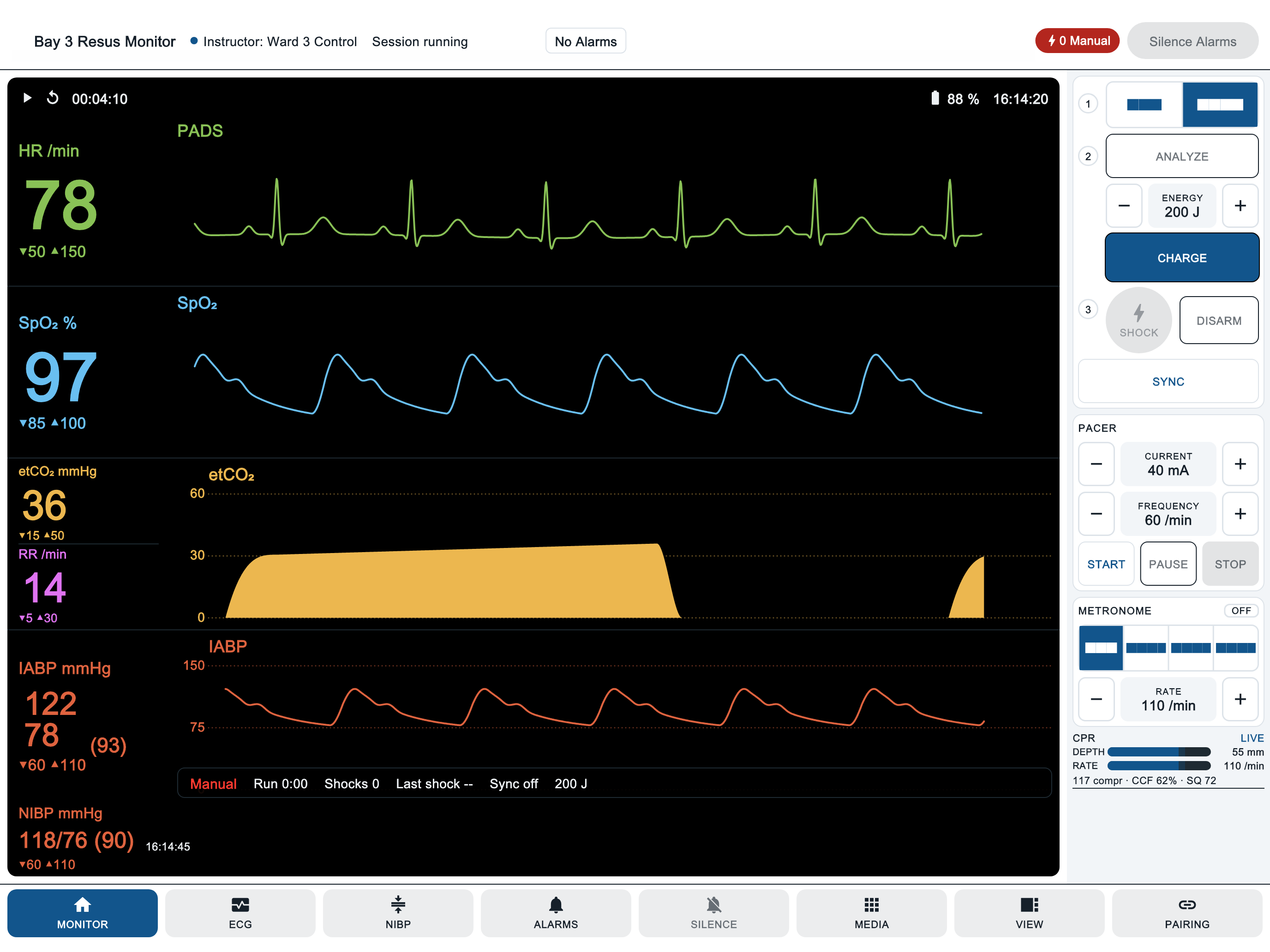Click the HR value 78

point(61,205)
